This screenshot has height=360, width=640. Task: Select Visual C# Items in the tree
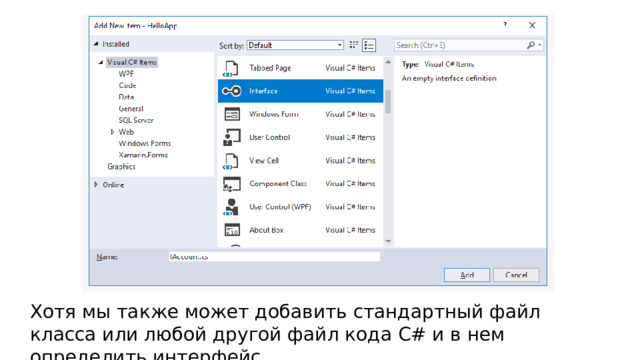click(132, 62)
